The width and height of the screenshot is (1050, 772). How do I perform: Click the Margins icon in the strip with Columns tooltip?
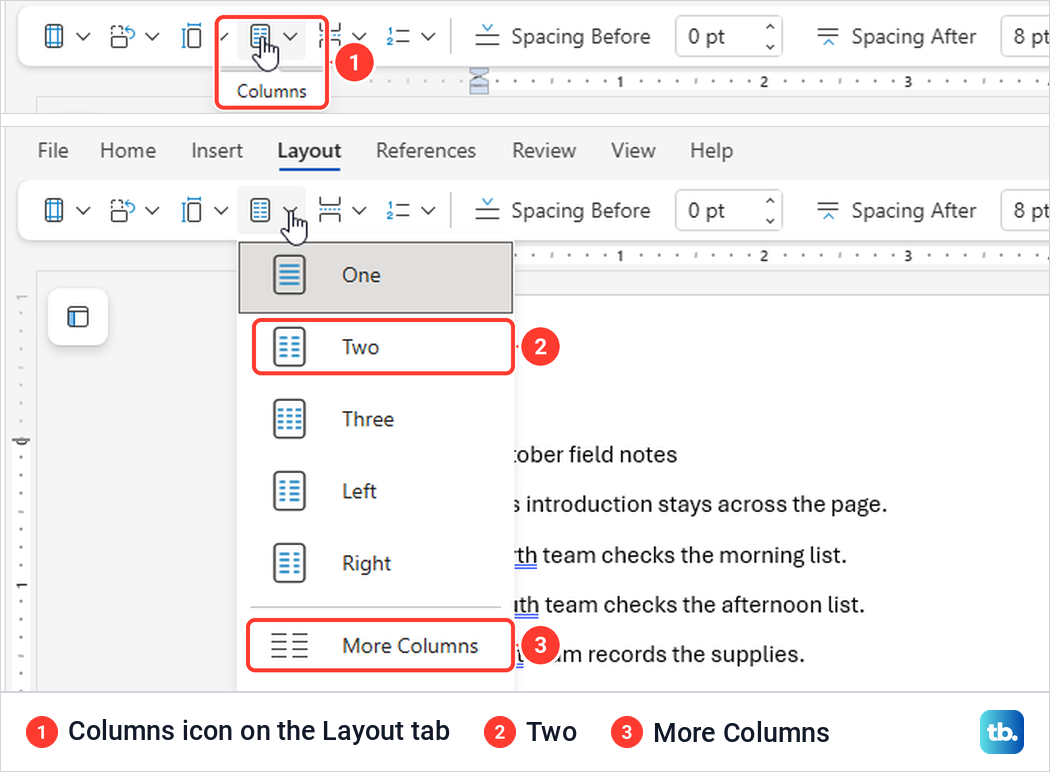(x=54, y=36)
